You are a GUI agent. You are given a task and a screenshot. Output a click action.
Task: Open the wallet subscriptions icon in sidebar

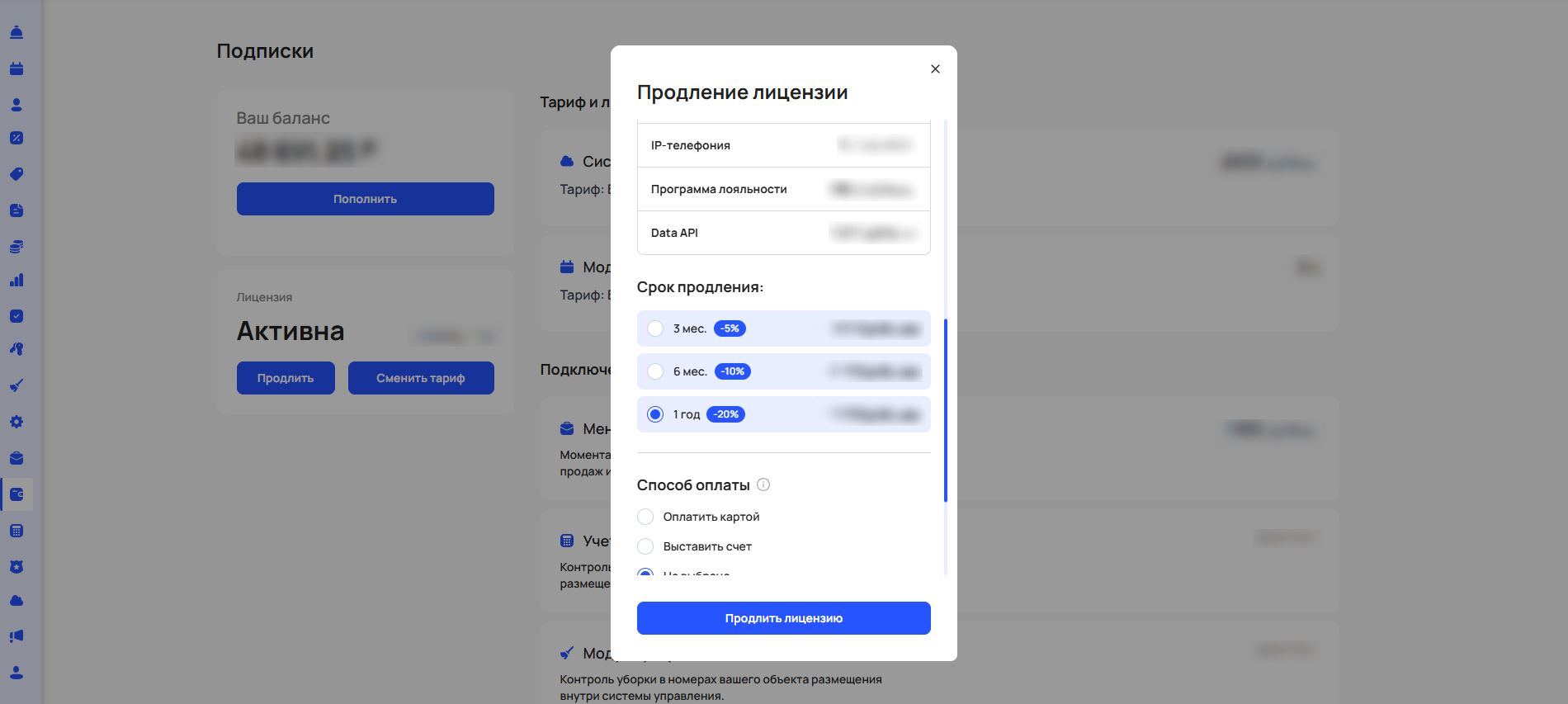coord(17,494)
